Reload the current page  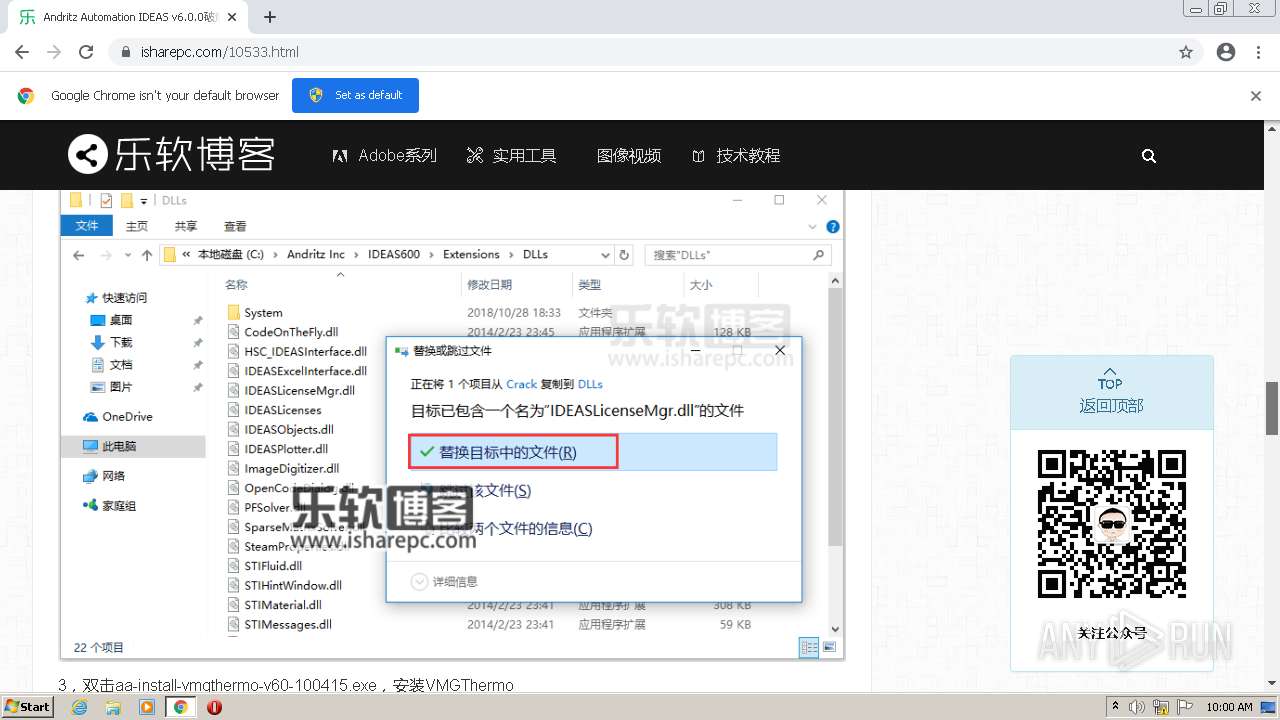86,52
